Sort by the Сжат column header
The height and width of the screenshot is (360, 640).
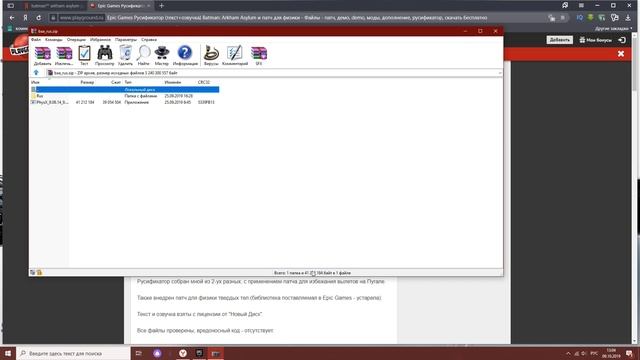(x=116, y=82)
